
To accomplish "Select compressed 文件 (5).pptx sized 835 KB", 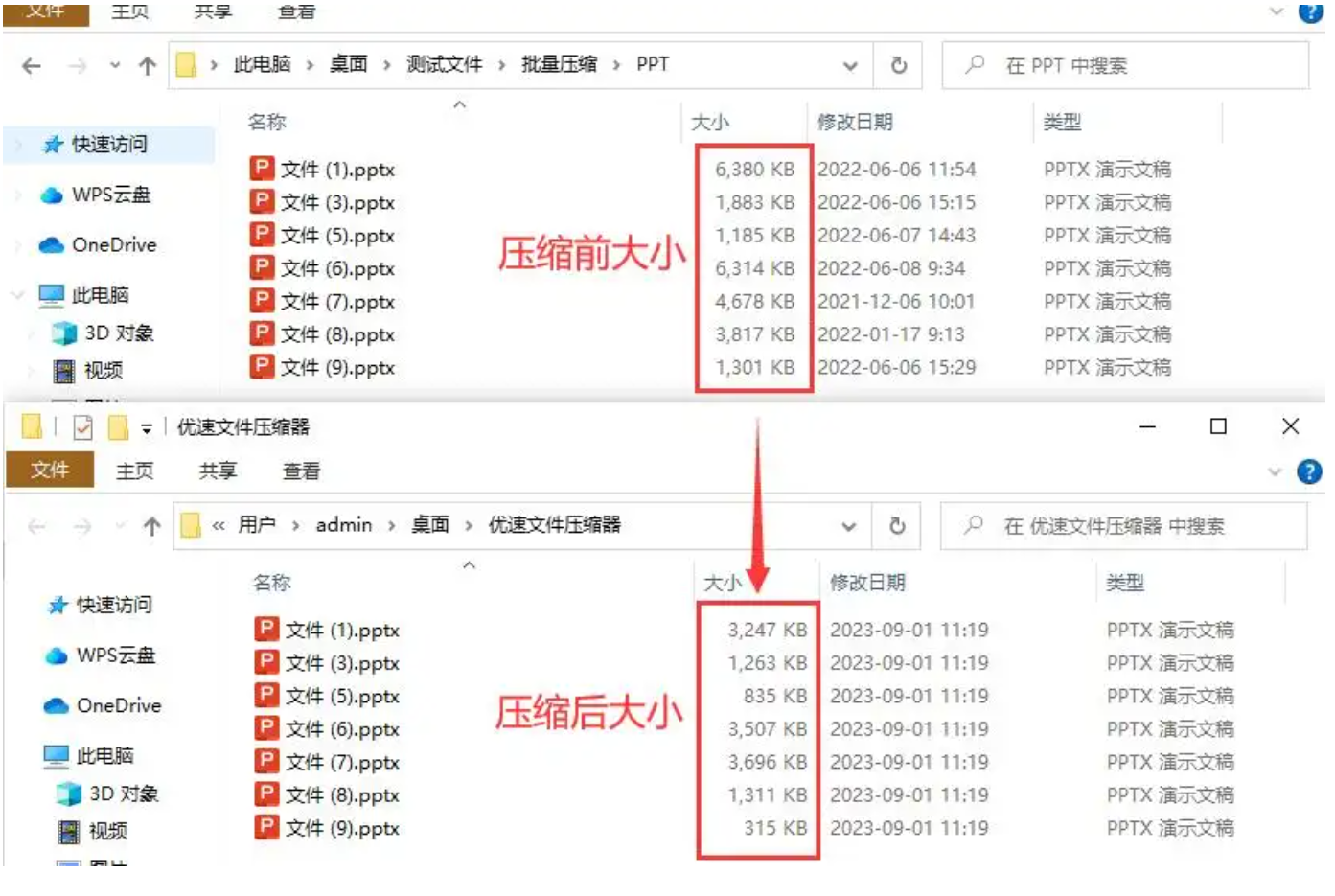I will (327, 696).
